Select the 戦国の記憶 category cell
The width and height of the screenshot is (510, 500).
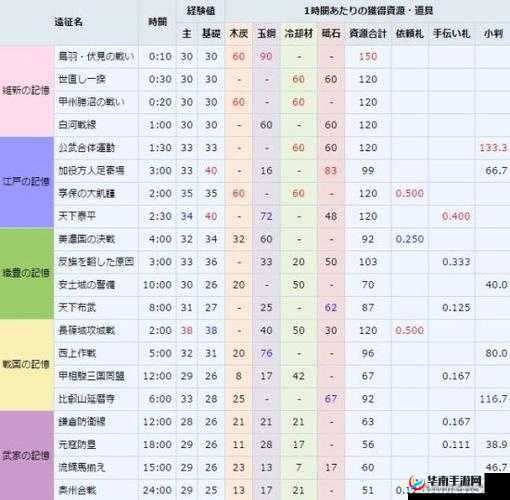point(26,365)
